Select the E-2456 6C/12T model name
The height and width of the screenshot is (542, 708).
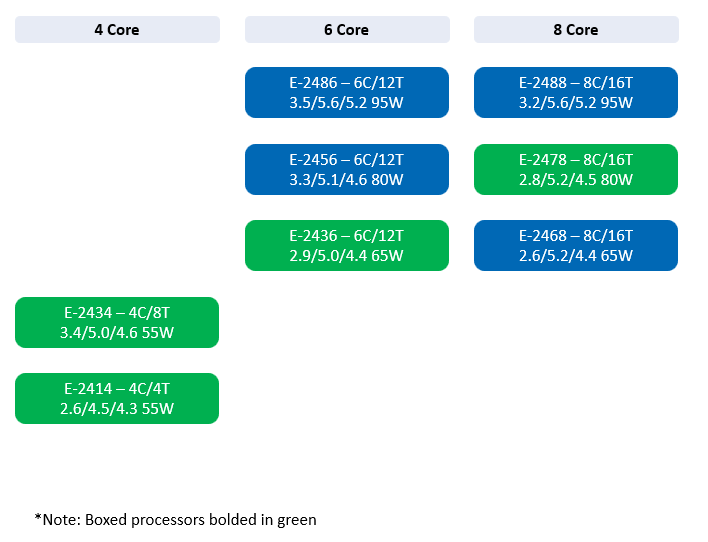347,160
